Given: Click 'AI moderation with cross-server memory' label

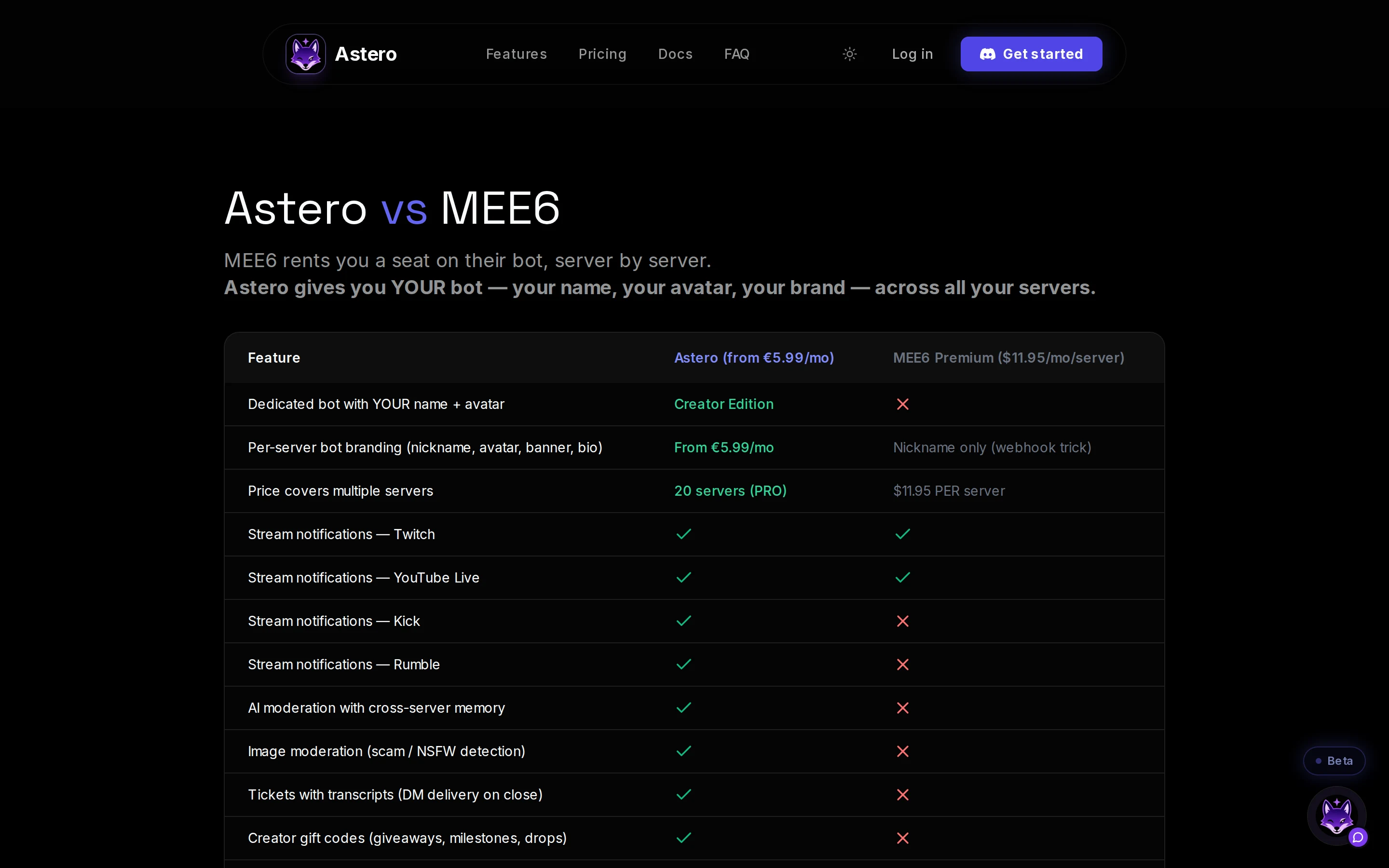Looking at the screenshot, I should pyautogui.click(x=376, y=708).
